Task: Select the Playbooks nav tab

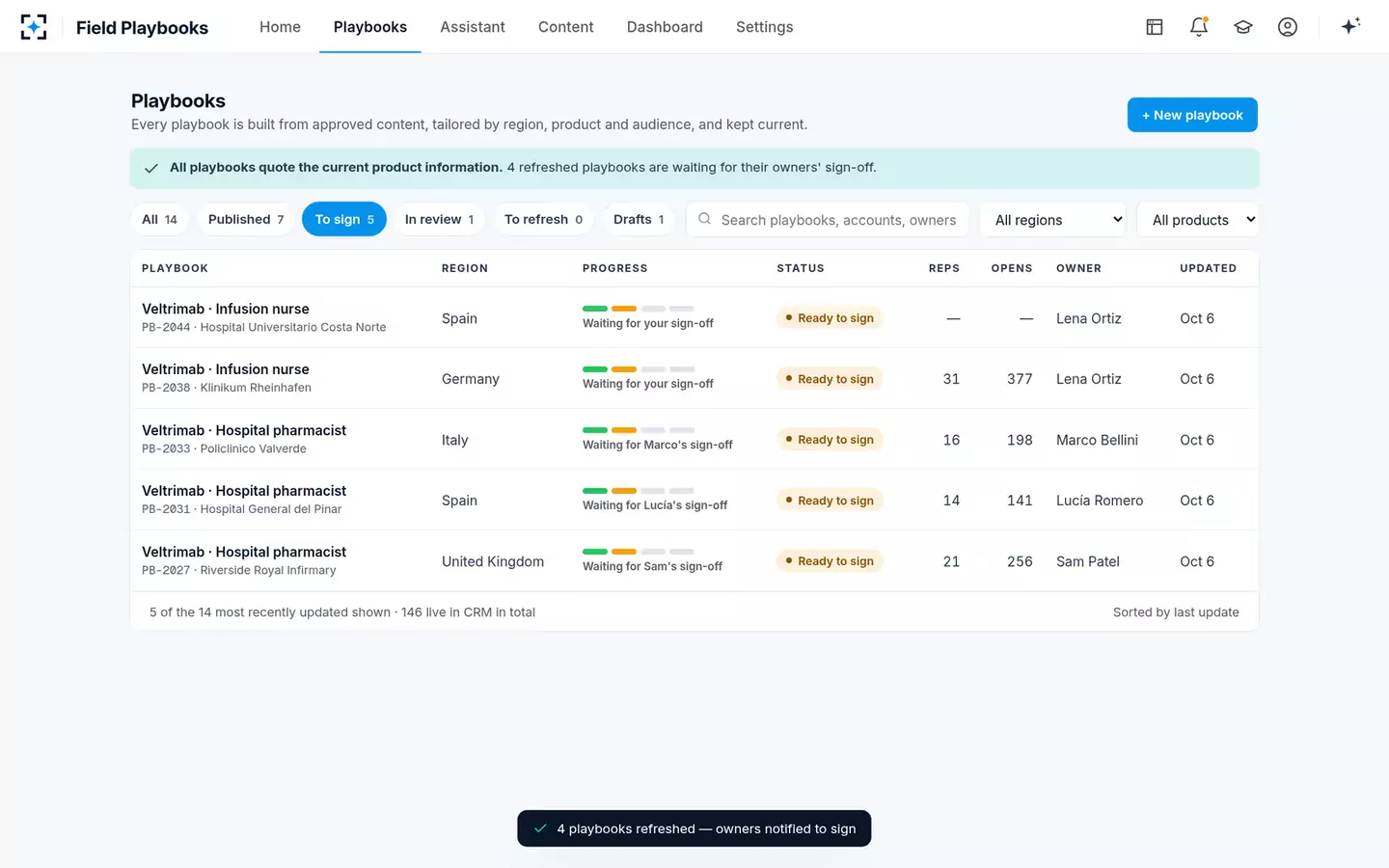Action: 370,27
